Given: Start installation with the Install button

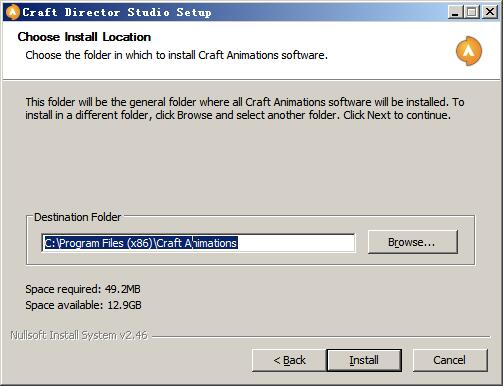Looking at the screenshot, I should tap(364, 360).
